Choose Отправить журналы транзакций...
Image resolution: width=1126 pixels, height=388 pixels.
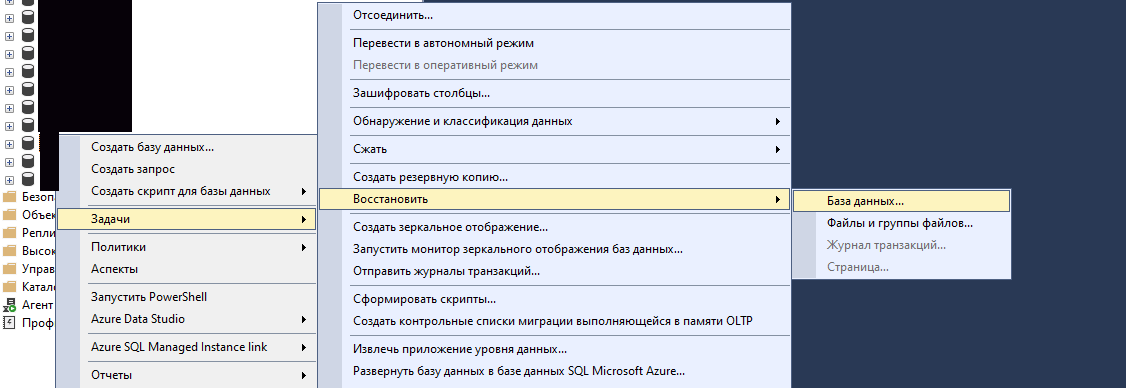[x=554, y=272]
